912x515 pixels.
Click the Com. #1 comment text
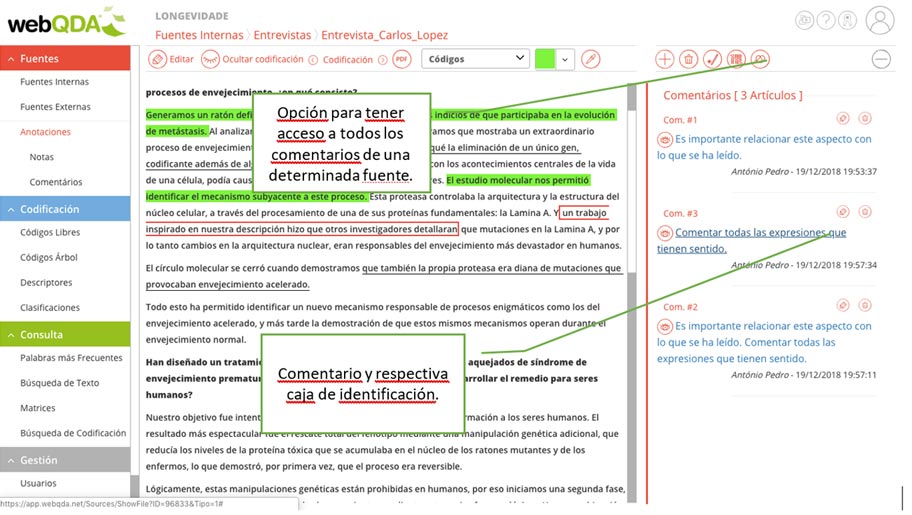(x=764, y=147)
